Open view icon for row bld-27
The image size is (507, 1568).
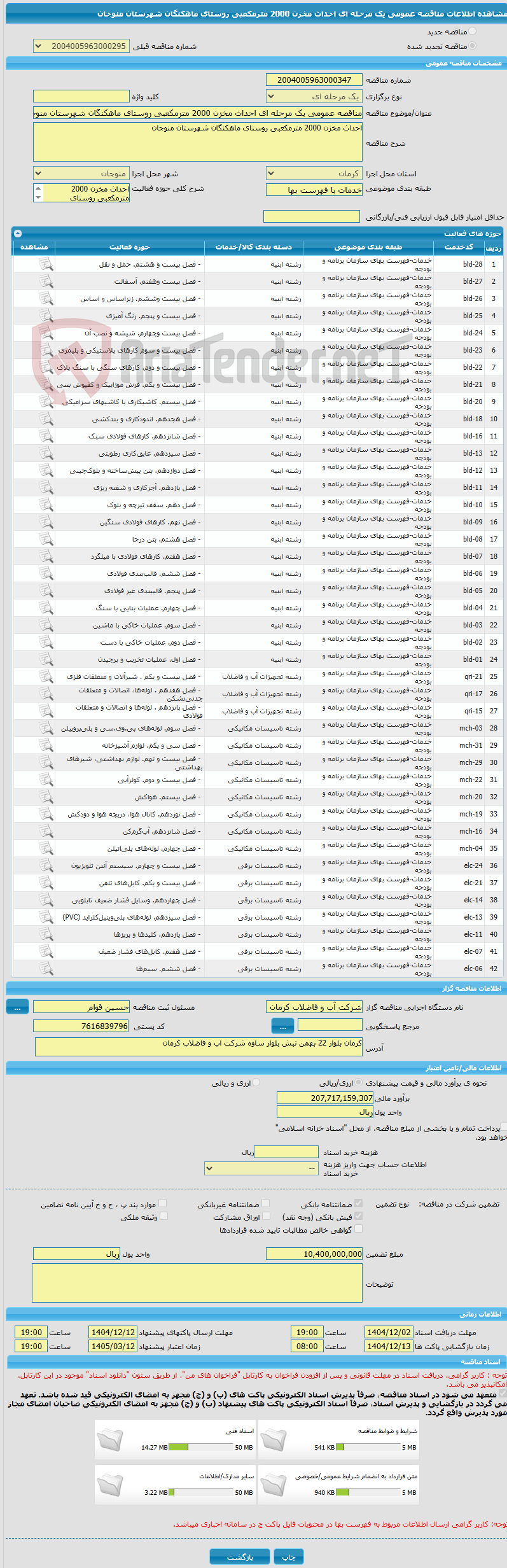coord(46,281)
